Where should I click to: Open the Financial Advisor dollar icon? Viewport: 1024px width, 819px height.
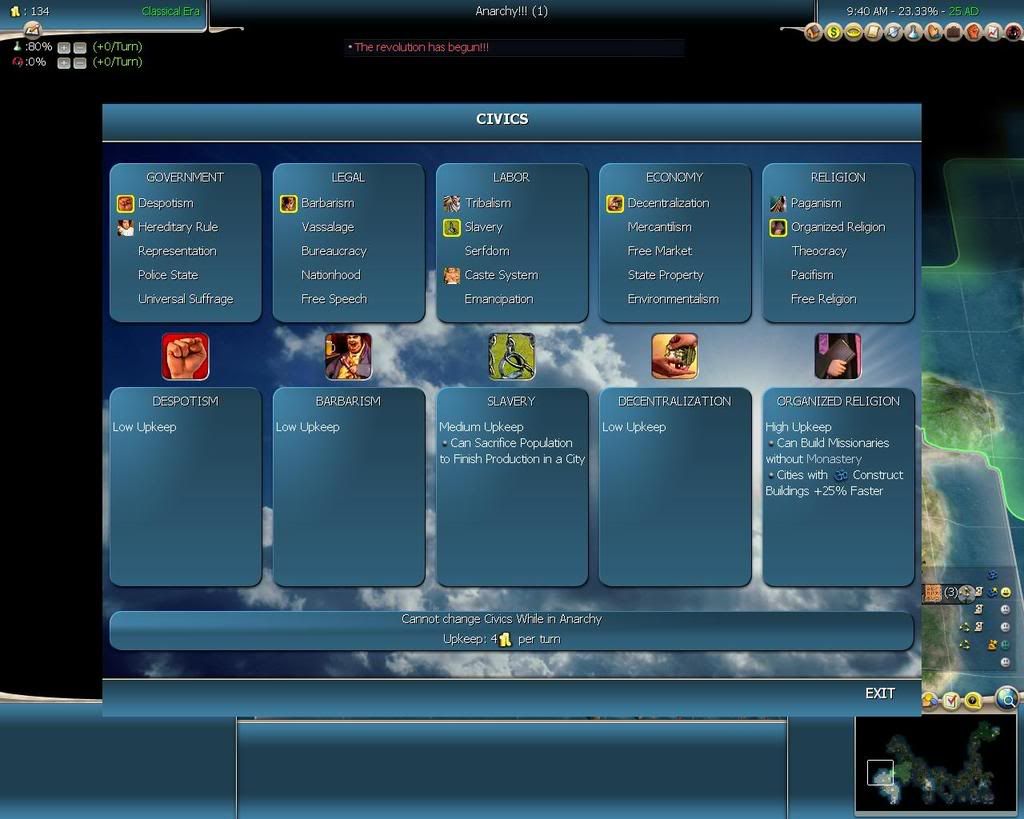coord(833,32)
